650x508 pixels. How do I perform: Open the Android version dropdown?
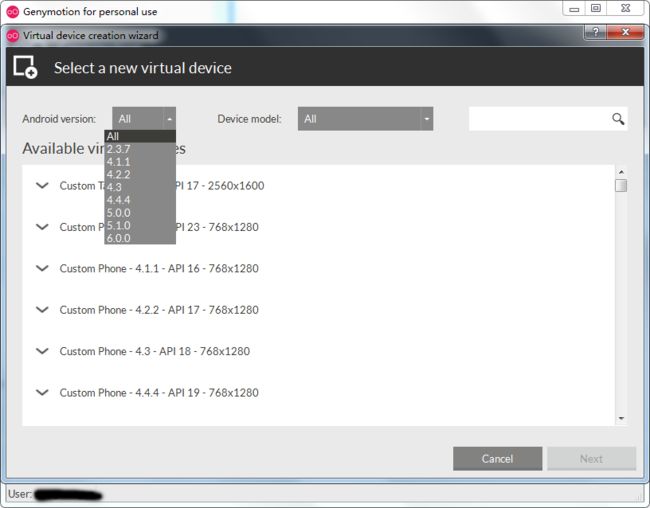click(x=144, y=119)
